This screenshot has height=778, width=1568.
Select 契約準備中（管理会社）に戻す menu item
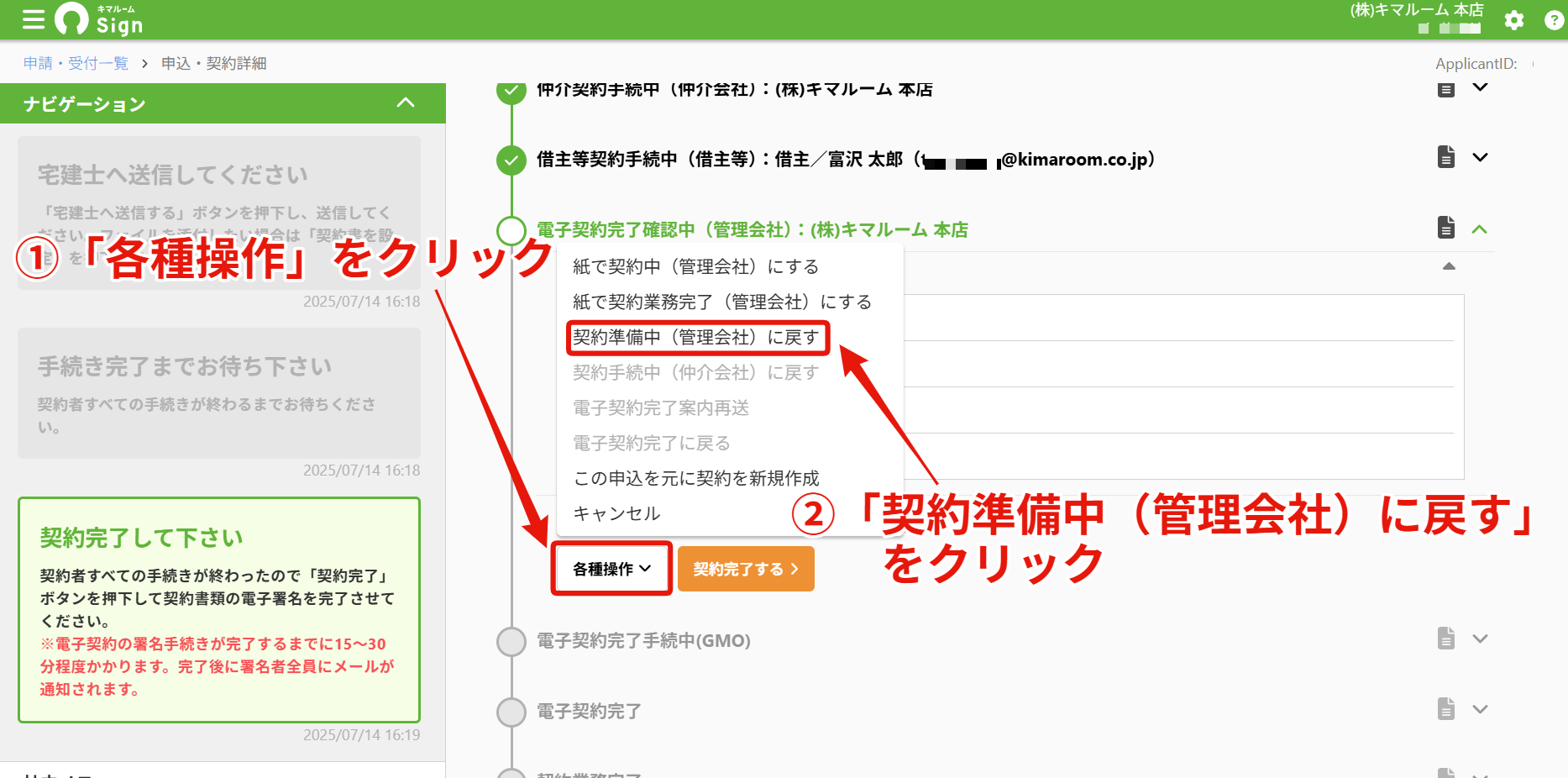click(x=696, y=338)
